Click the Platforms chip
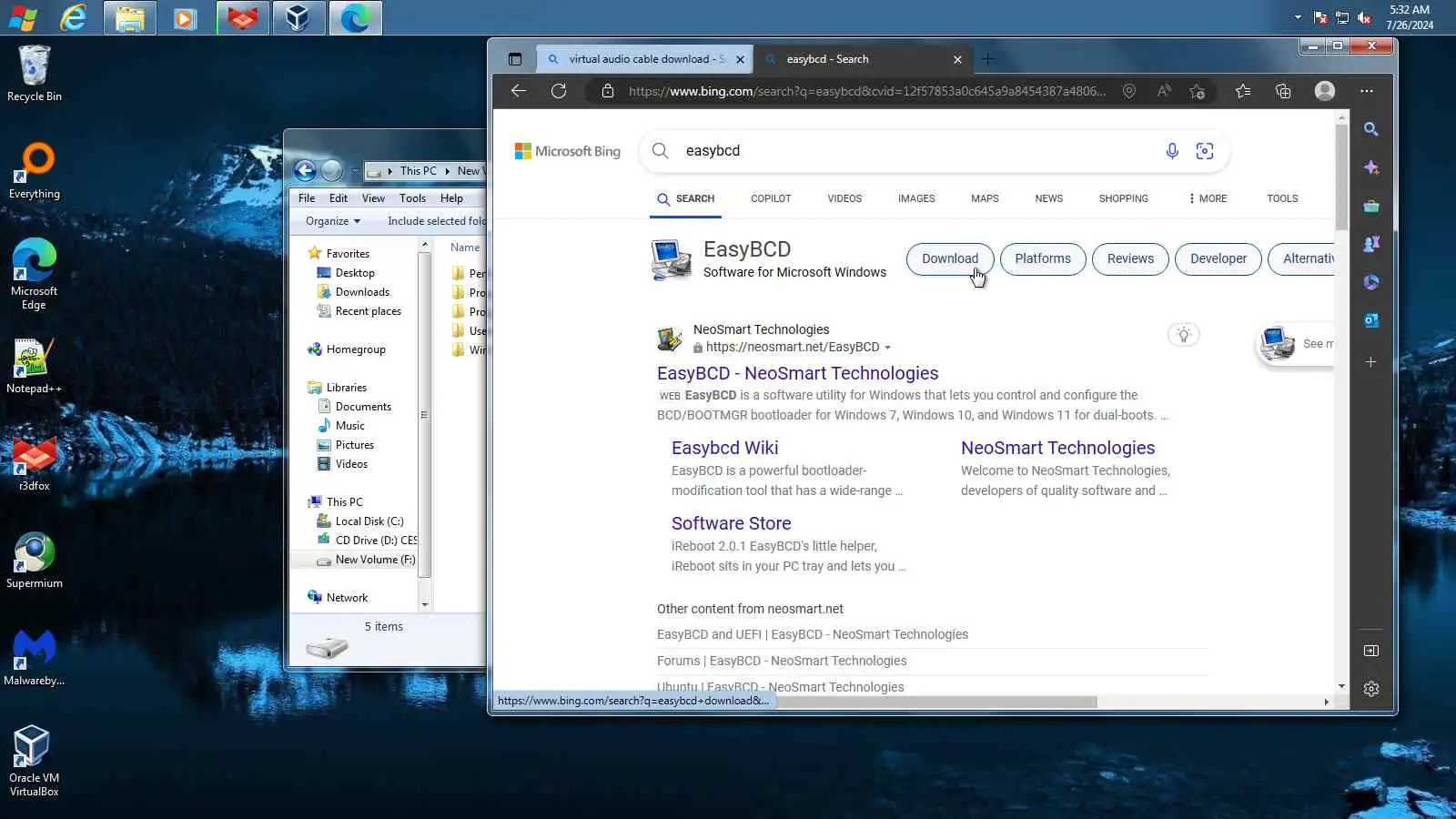 click(x=1043, y=258)
